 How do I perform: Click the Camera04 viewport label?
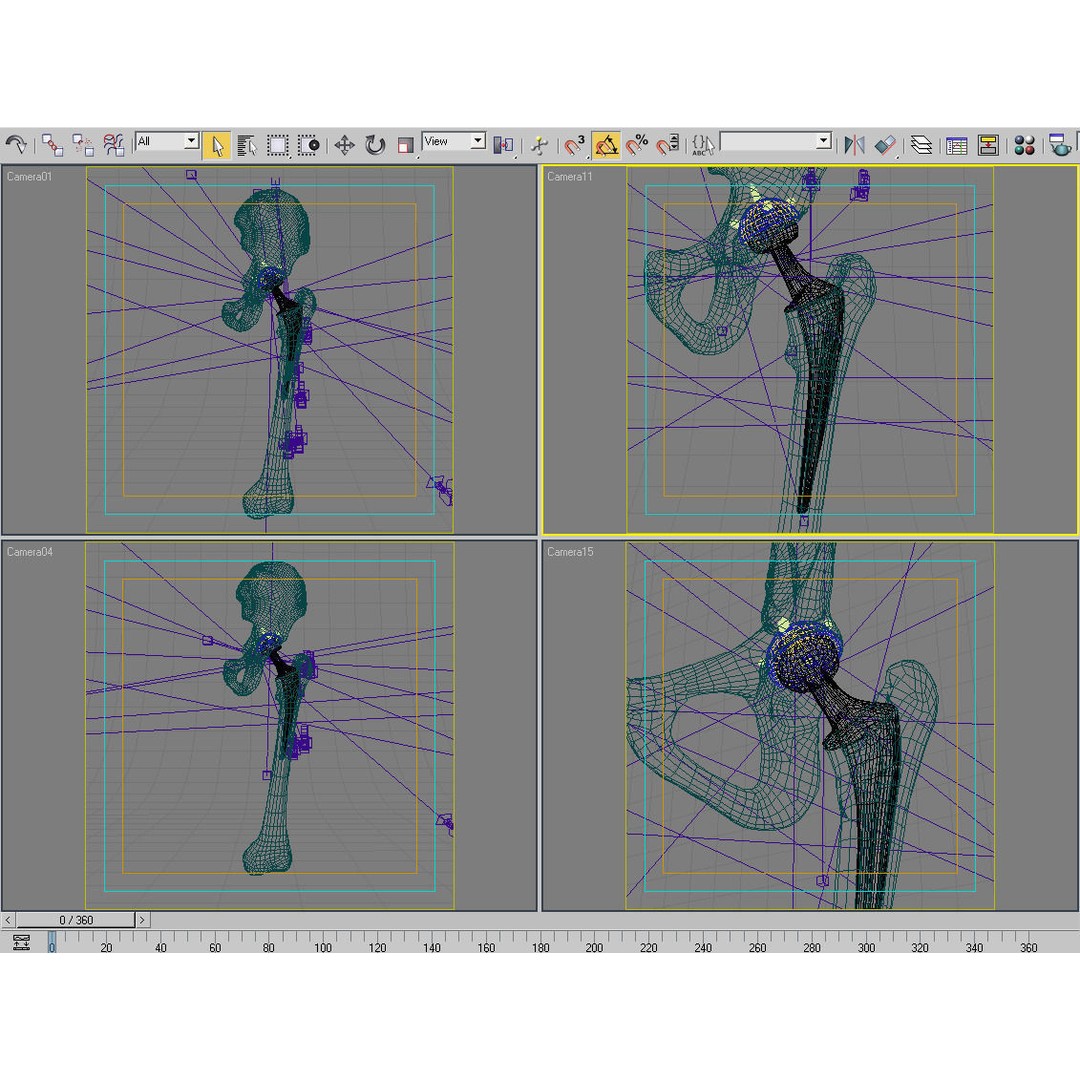pos(30,552)
